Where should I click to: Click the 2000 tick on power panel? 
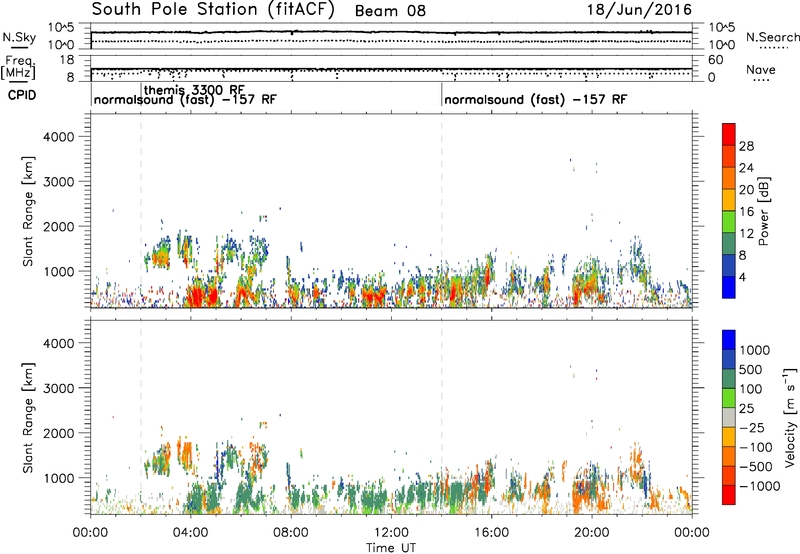coord(59,226)
